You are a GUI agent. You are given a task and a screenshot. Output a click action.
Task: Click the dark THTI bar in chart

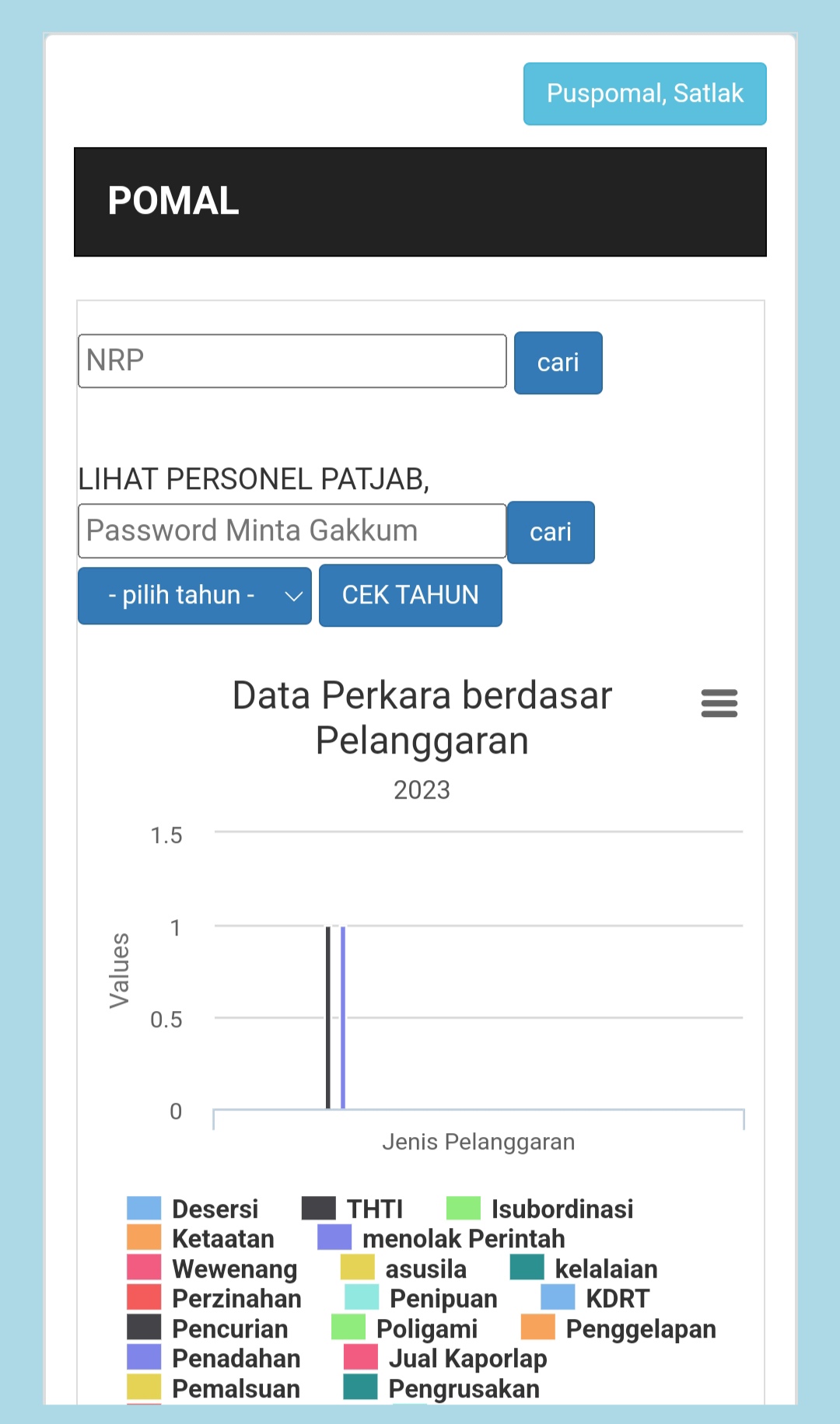328,1019
